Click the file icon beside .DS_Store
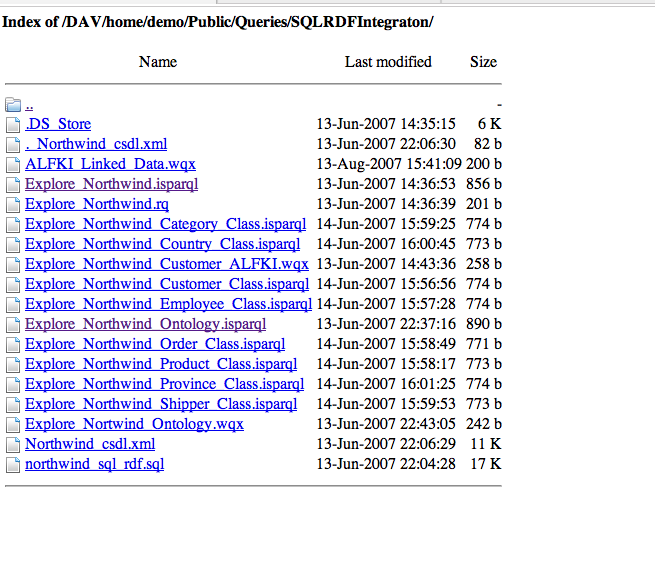655x561 pixels. pos(12,124)
